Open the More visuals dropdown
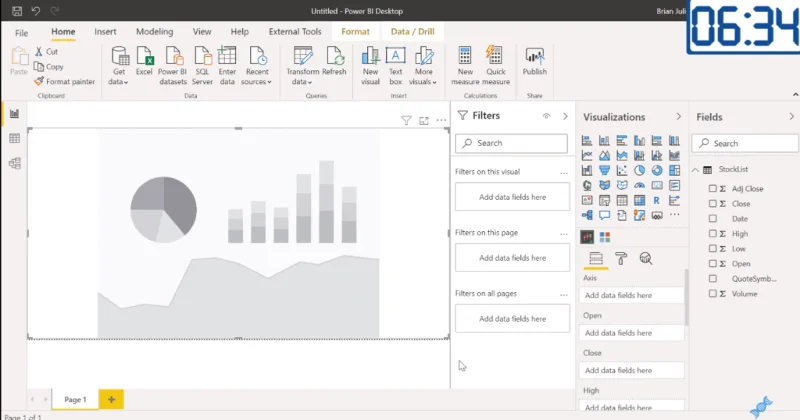Screen dimensions: 800x420 coord(423,65)
